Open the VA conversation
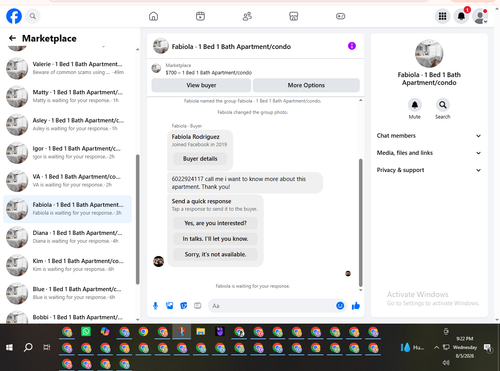This screenshot has height=371, width=500. coord(67,181)
